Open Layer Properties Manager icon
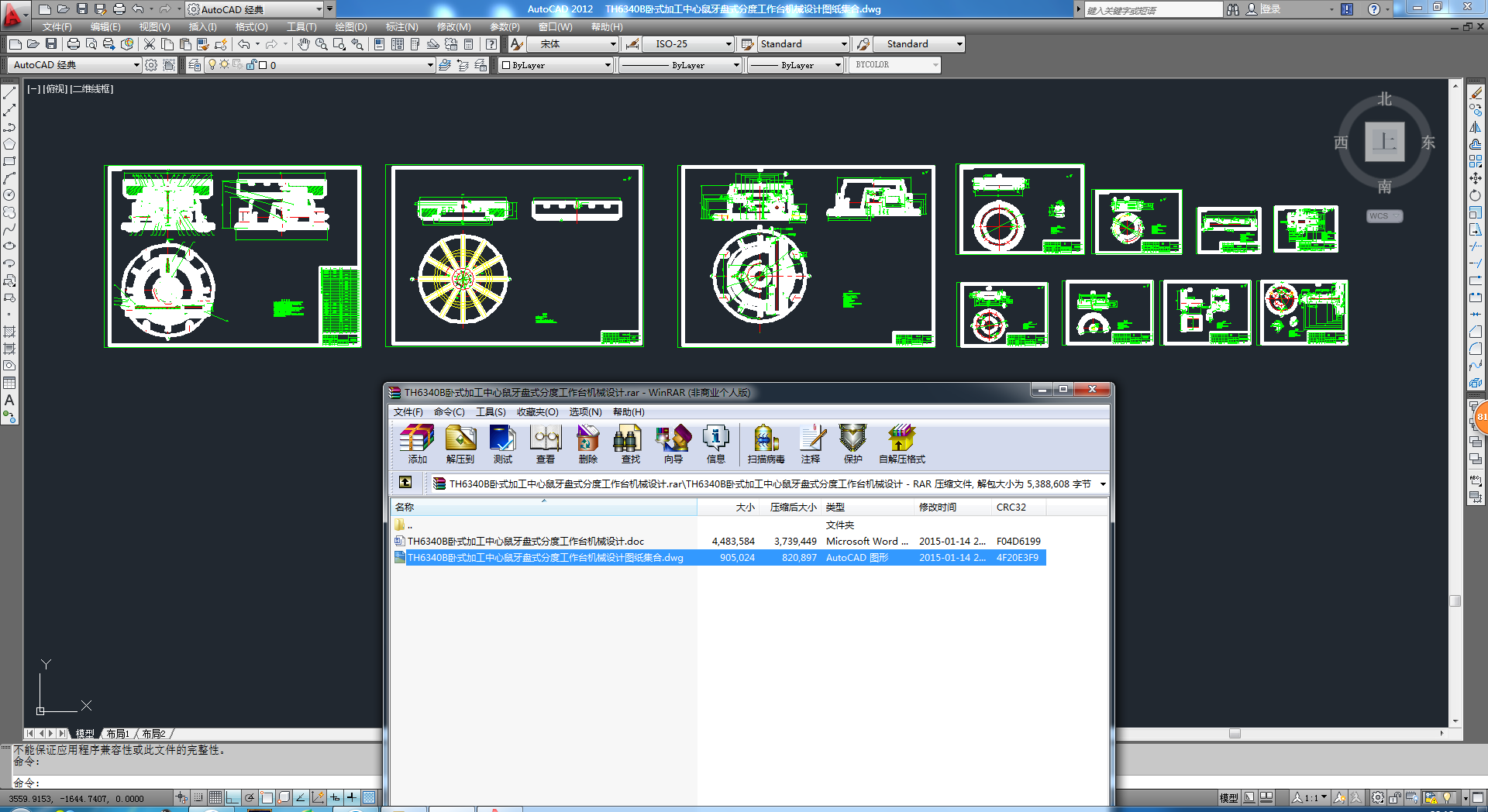The height and width of the screenshot is (812, 1488). [195, 65]
